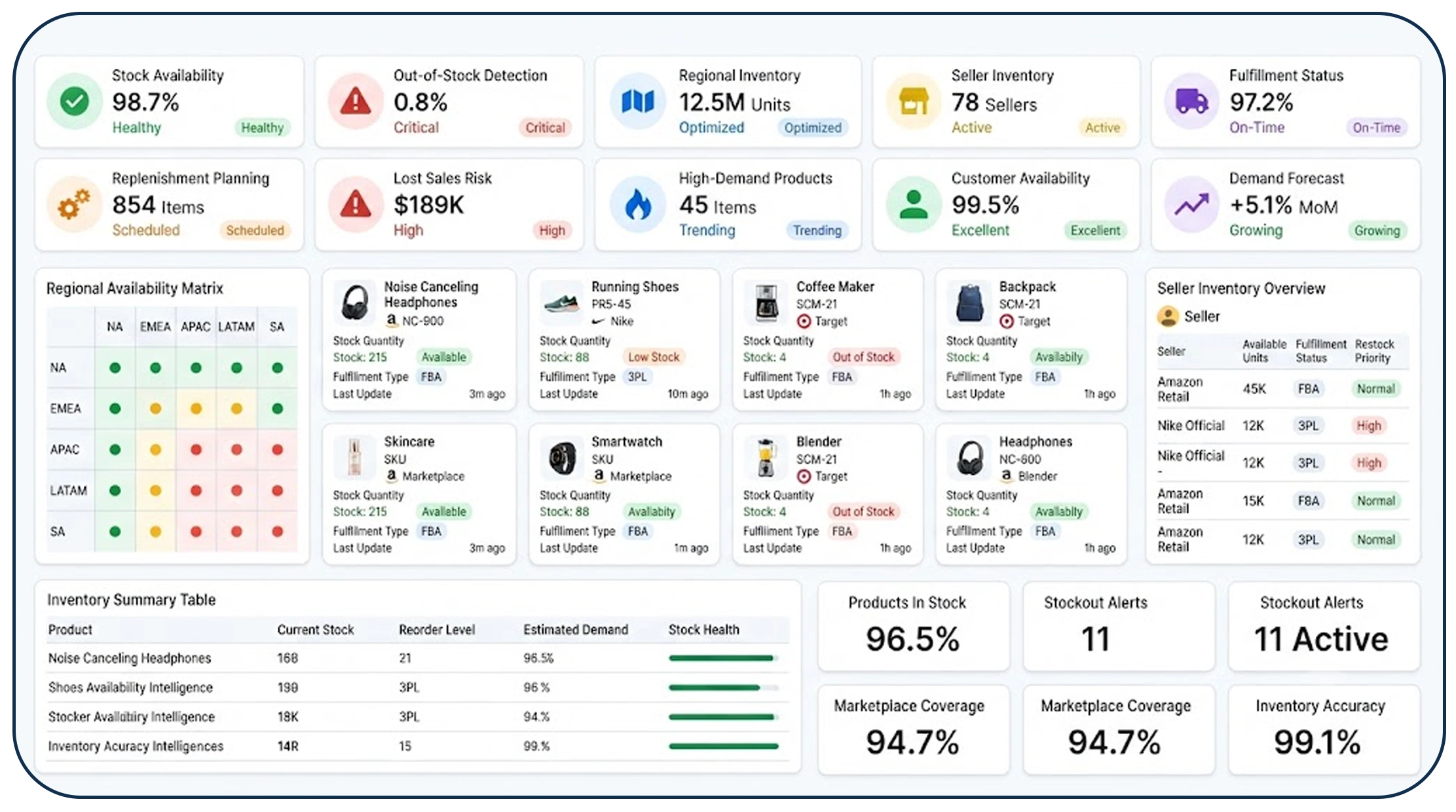Click the Out of Stock badge on Coffee Maker

click(x=863, y=357)
